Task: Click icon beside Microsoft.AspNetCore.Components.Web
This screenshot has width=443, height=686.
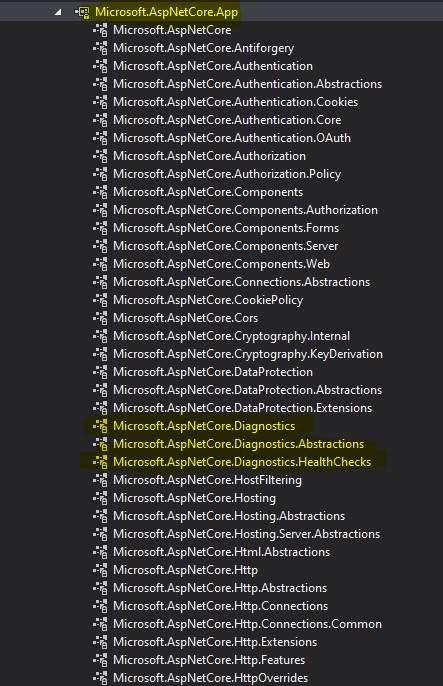Action: click(x=100, y=264)
